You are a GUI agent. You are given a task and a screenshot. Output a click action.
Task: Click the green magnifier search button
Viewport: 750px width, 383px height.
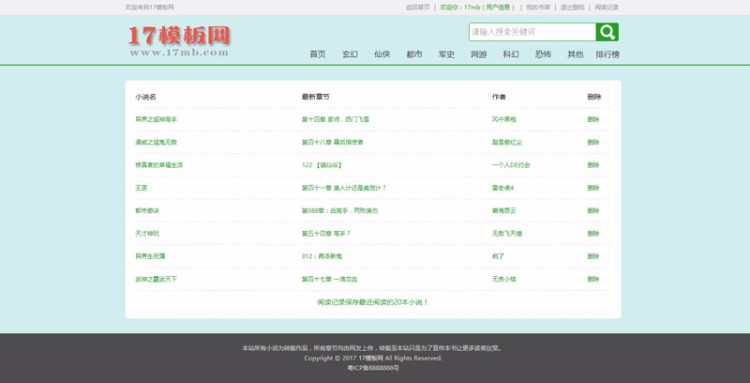[607, 32]
